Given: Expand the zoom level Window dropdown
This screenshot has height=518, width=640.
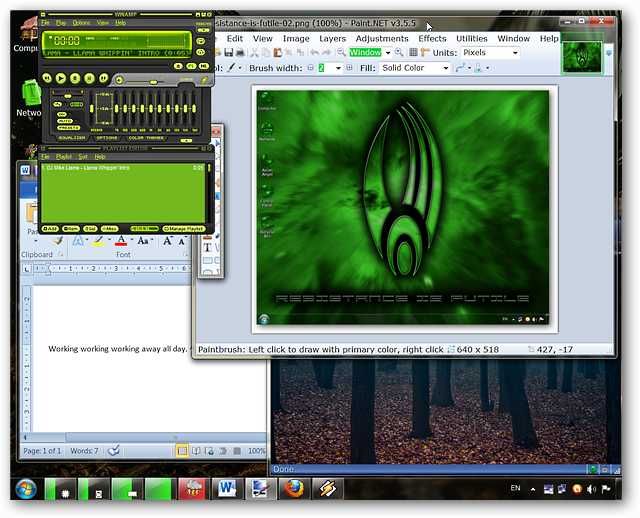Looking at the screenshot, I should 388,53.
